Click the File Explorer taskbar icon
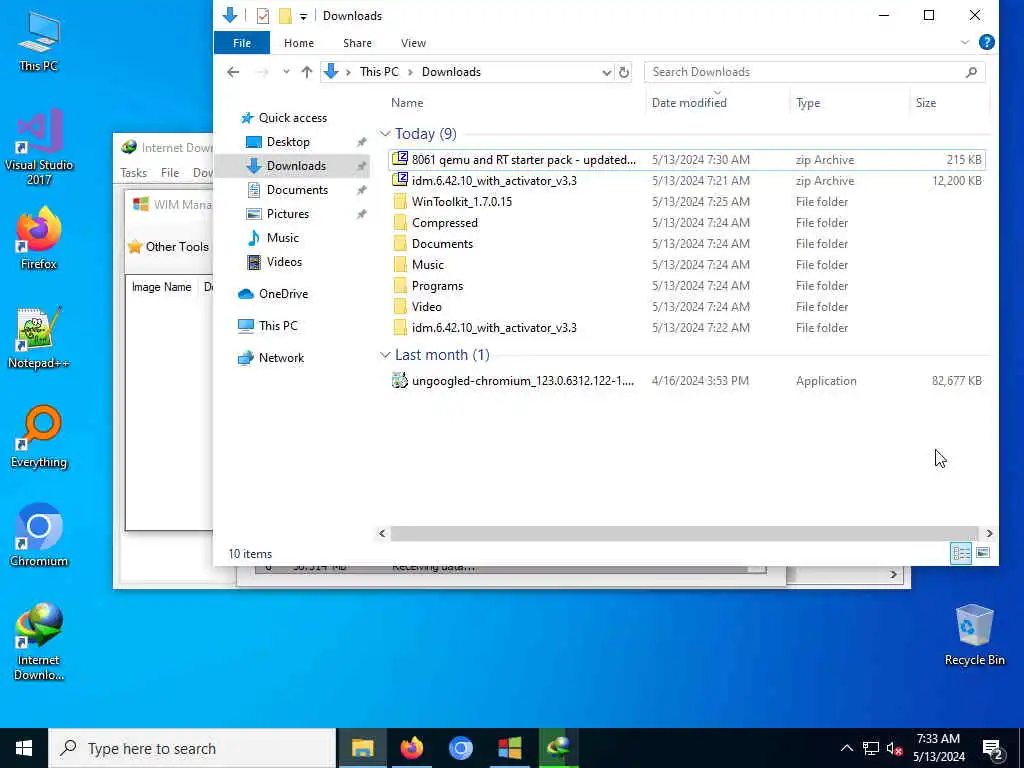 coord(362,748)
